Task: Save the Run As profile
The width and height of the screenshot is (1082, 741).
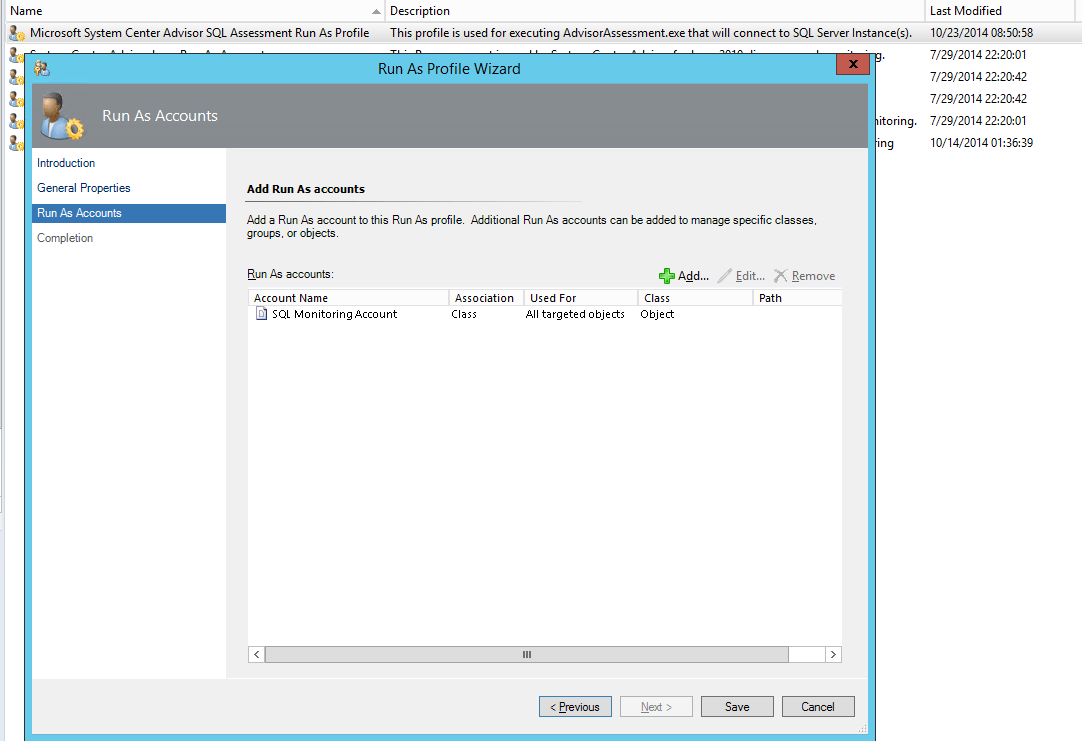Action: click(x=736, y=706)
